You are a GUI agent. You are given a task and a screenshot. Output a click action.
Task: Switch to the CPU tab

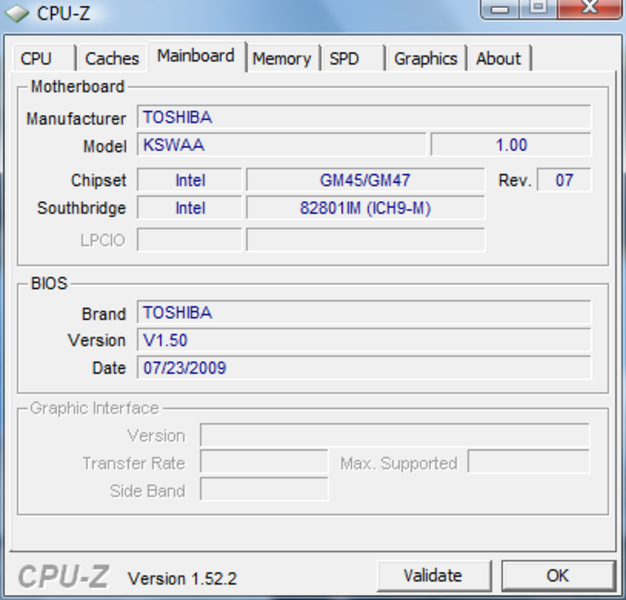pos(44,58)
